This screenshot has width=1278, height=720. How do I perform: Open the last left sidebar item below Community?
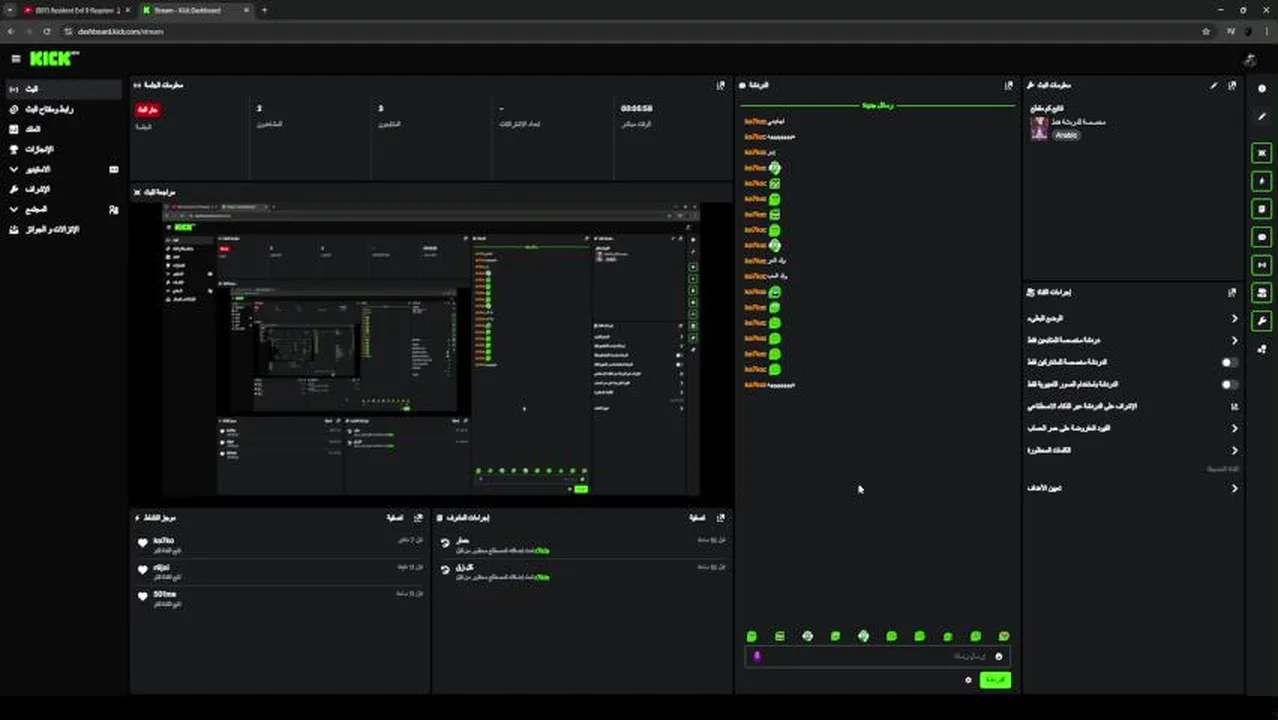coord(64,229)
